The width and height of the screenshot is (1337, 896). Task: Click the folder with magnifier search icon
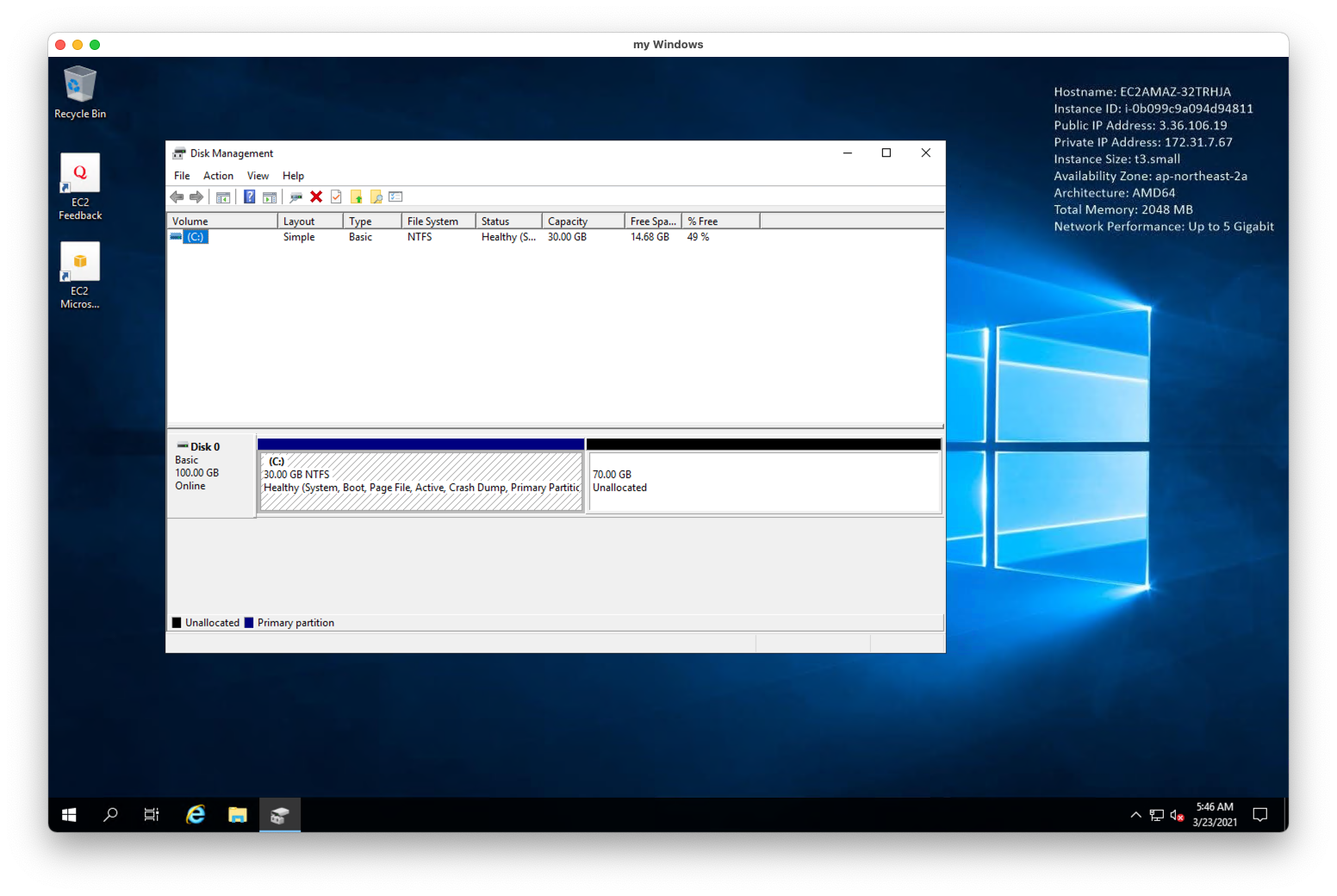click(x=376, y=197)
